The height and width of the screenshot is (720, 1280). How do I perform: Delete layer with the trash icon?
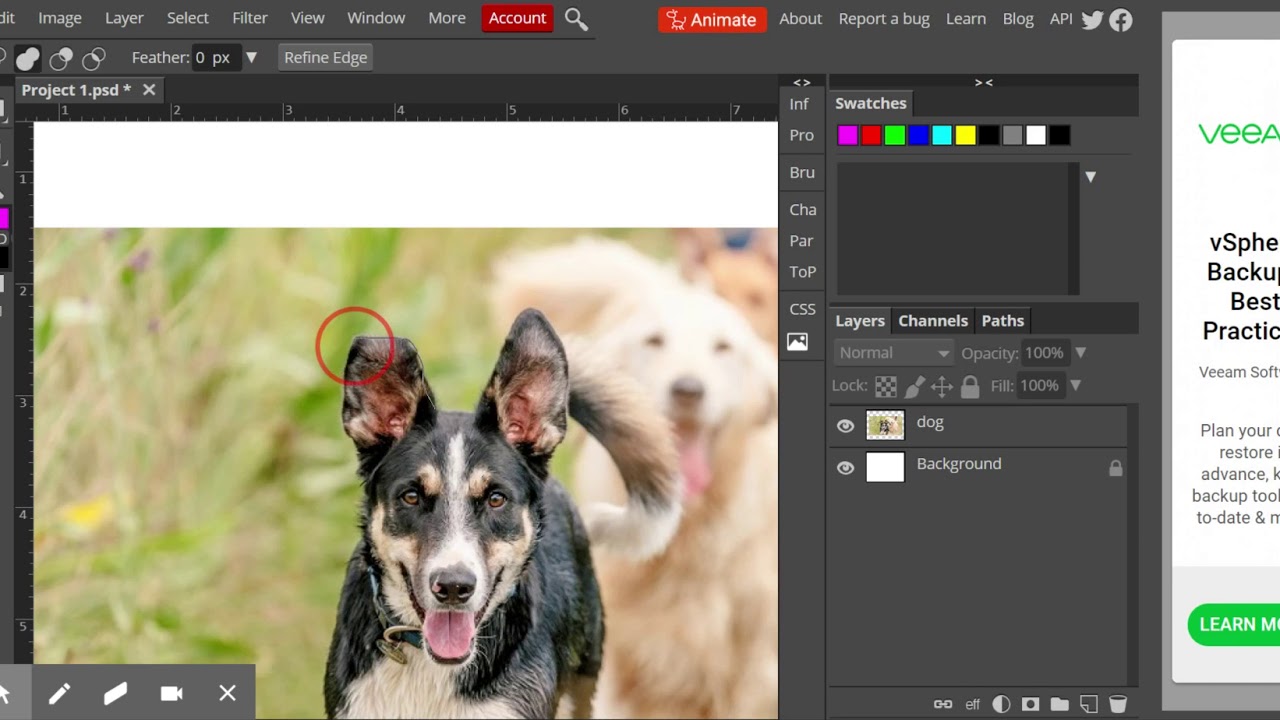point(1118,704)
